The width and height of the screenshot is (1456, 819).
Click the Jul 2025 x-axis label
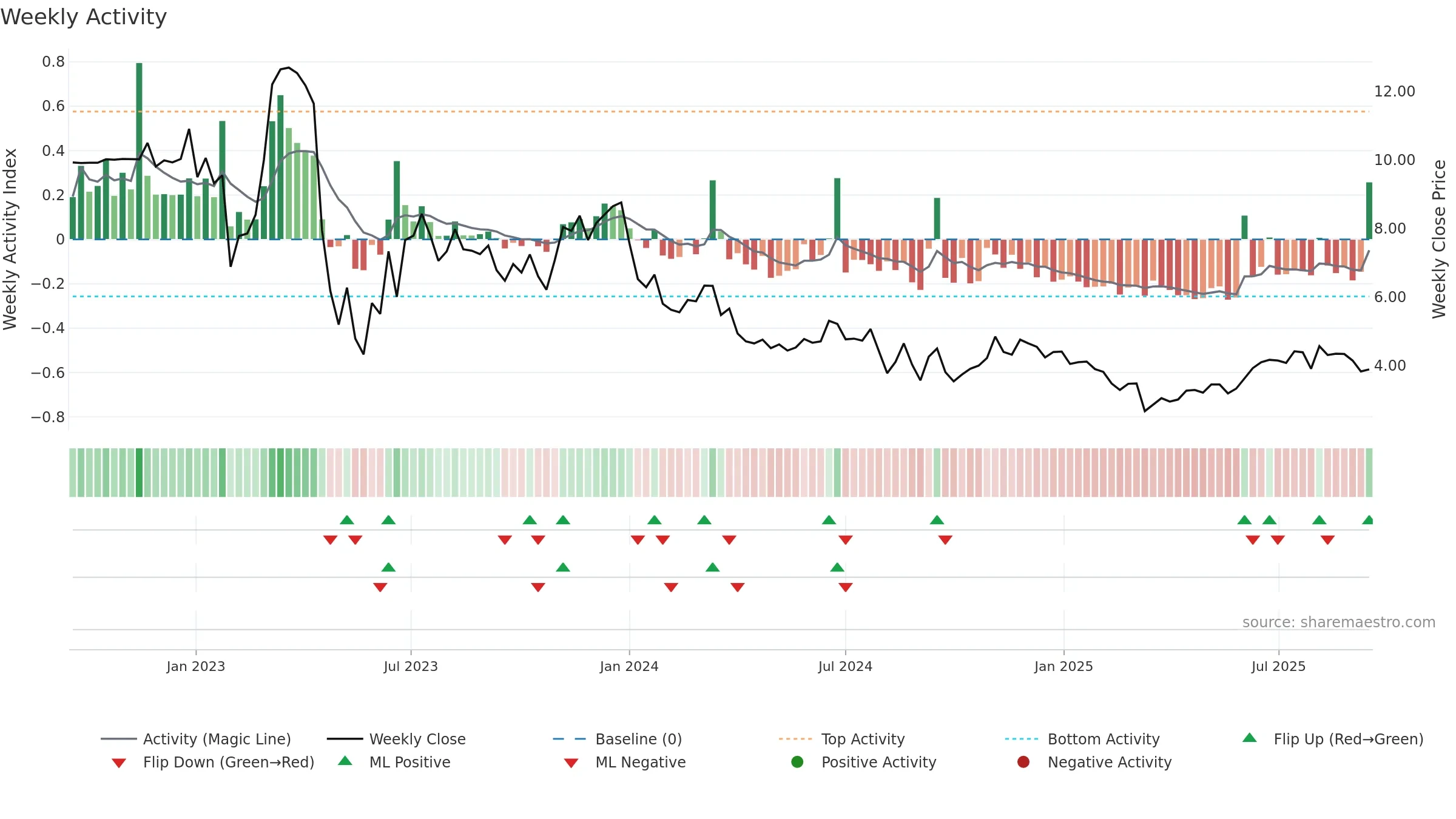[1278, 667]
